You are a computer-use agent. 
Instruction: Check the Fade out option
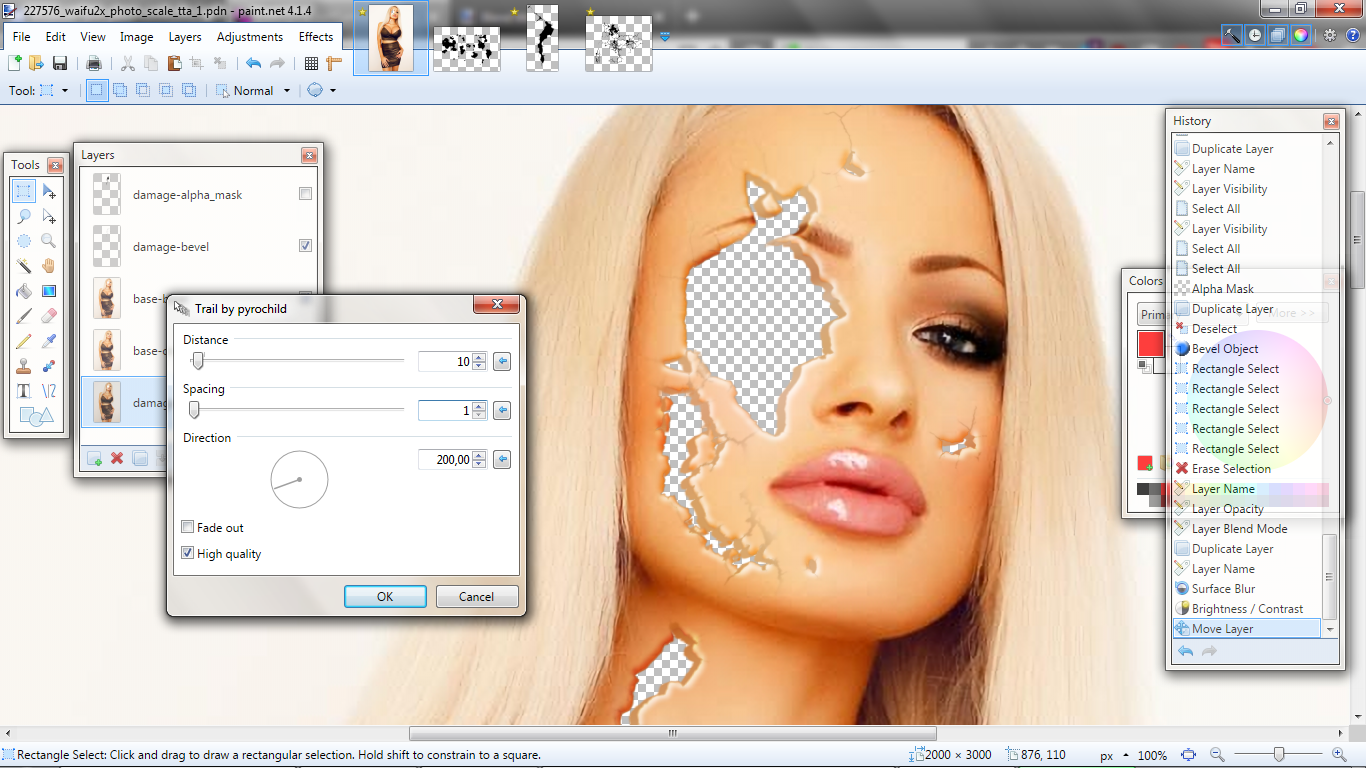[187, 527]
